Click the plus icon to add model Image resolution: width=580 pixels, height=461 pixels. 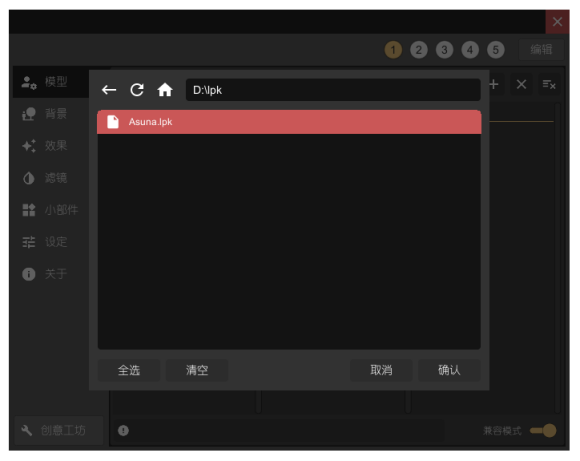(493, 85)
